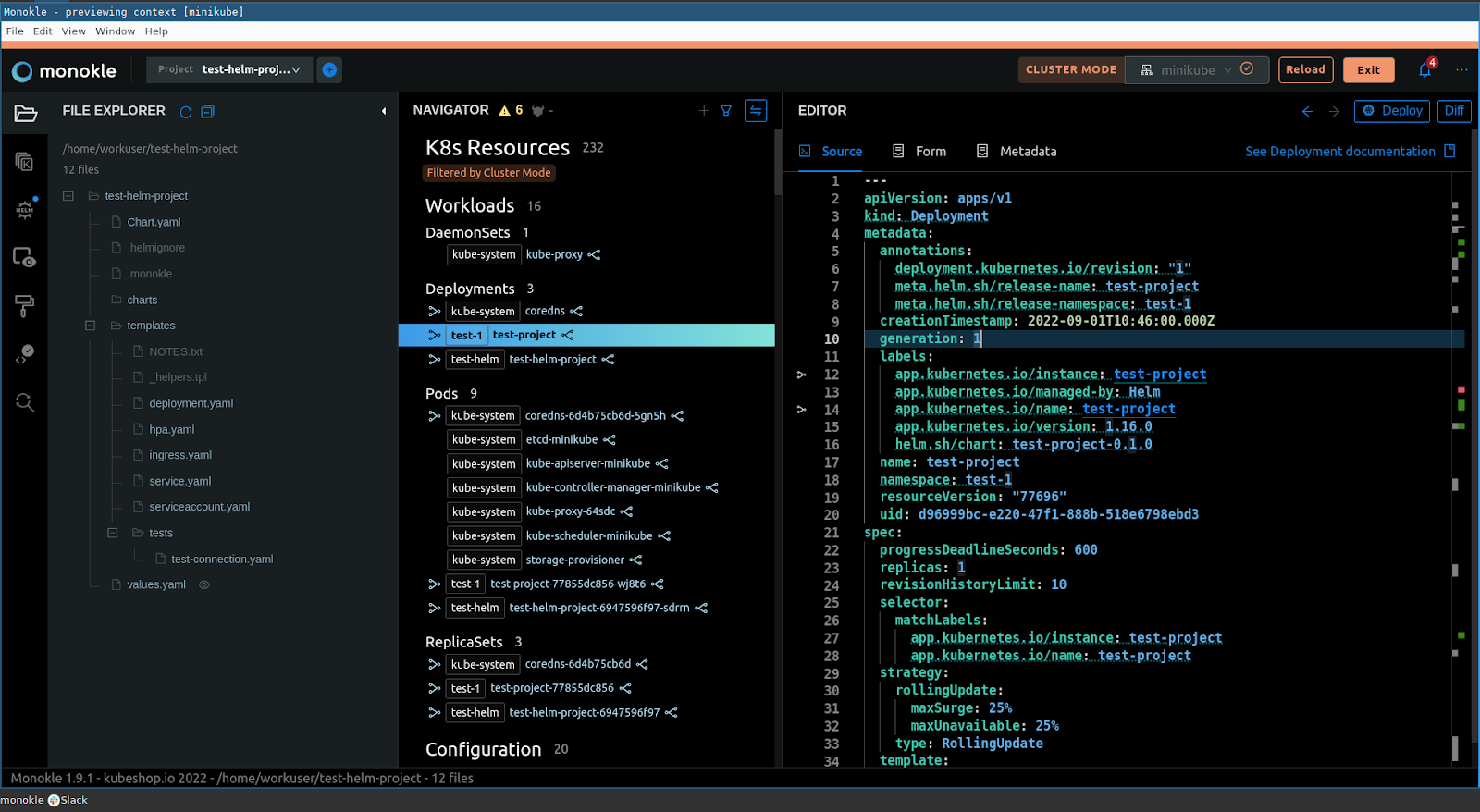The height and width of the screenshot is (812, 1480).
Task: Open the Kustomize pane in left sidebar
Action: tap(25, 162)
